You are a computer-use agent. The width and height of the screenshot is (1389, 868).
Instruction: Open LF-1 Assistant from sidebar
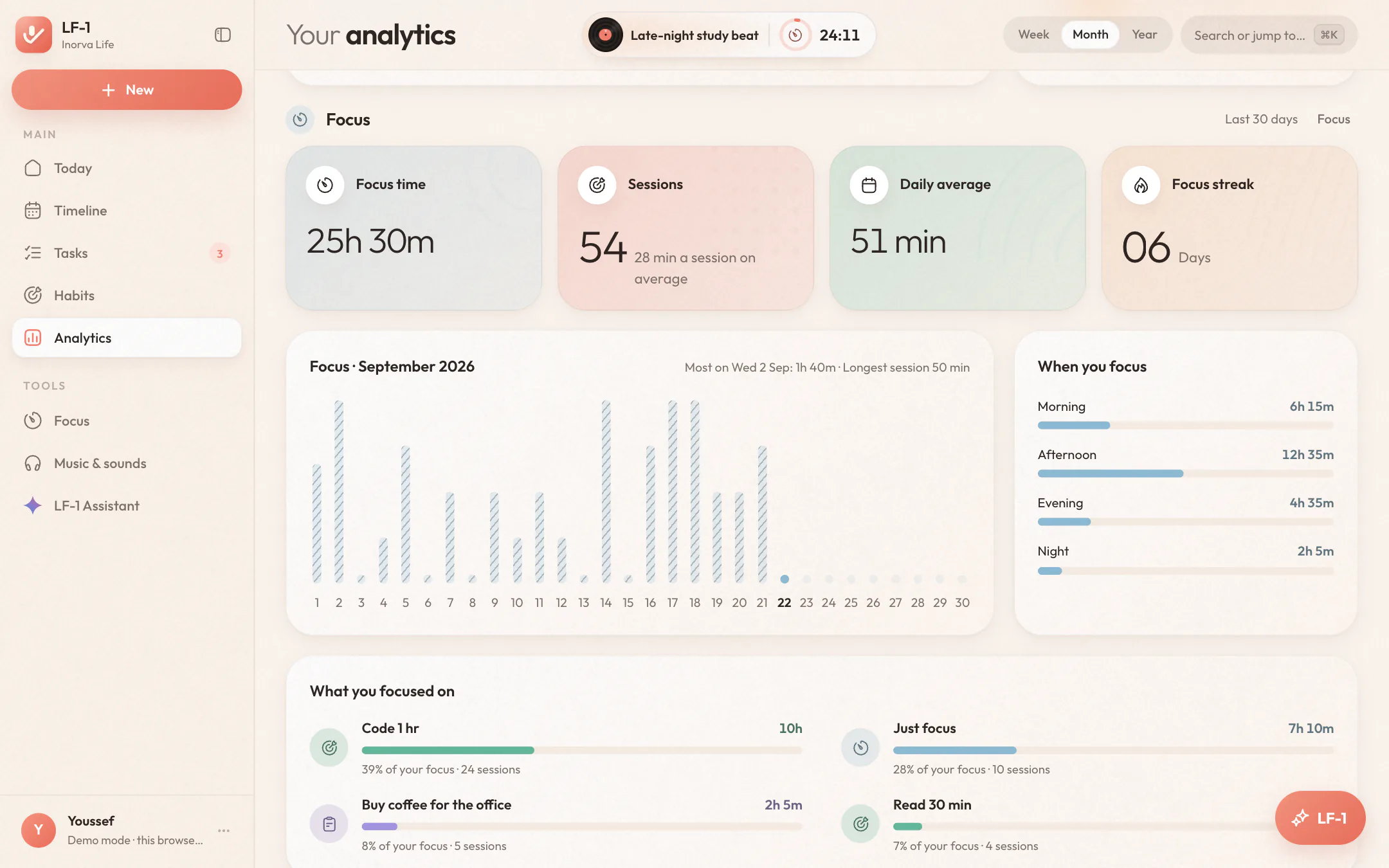127,506
